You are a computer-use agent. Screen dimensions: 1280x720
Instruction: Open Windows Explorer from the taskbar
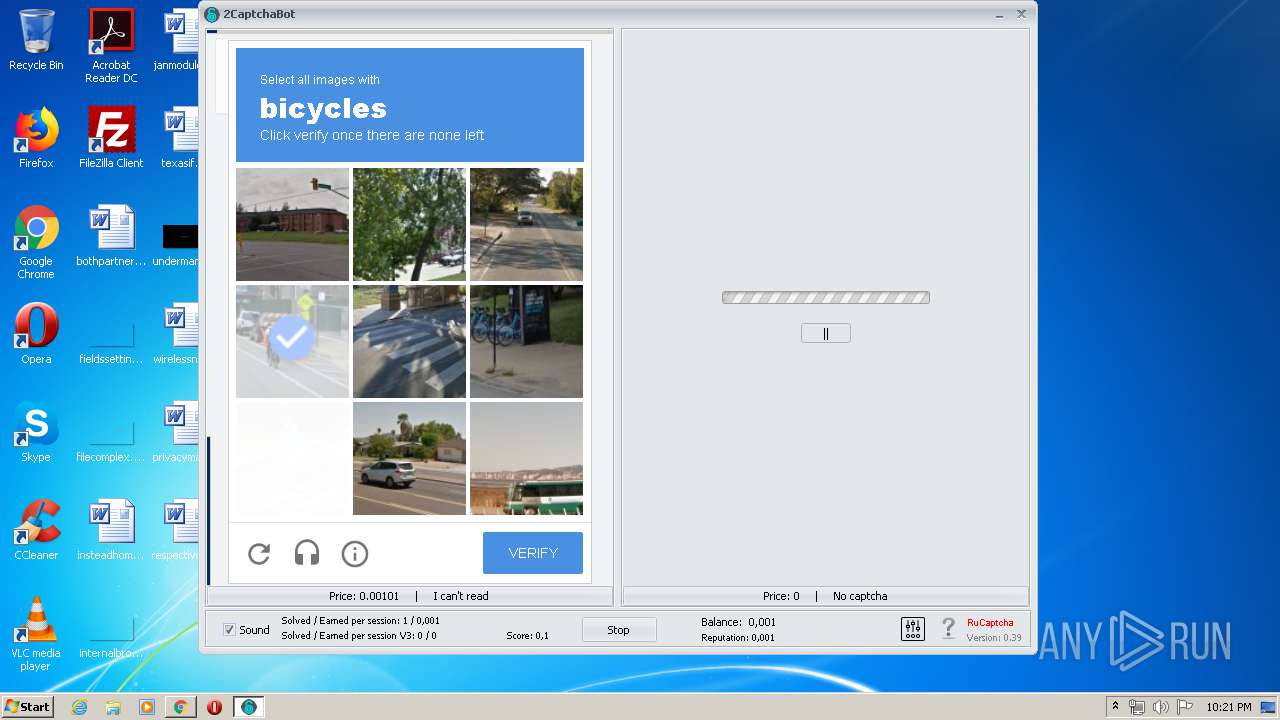(113, 707)
